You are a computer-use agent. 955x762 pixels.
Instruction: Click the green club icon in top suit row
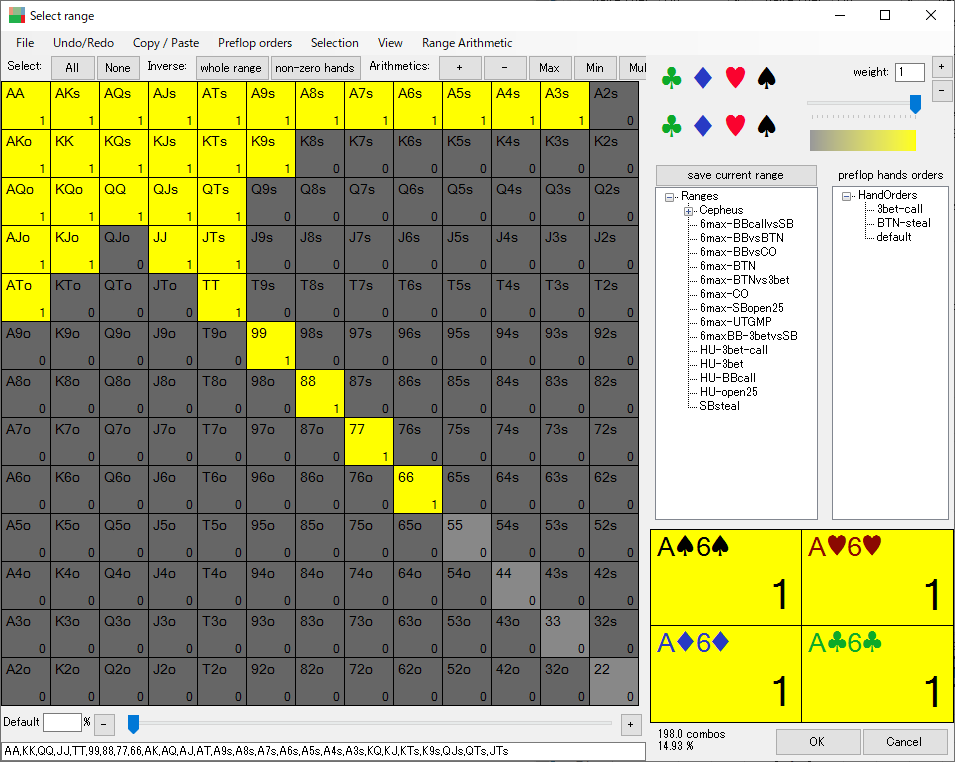[672, 78]
